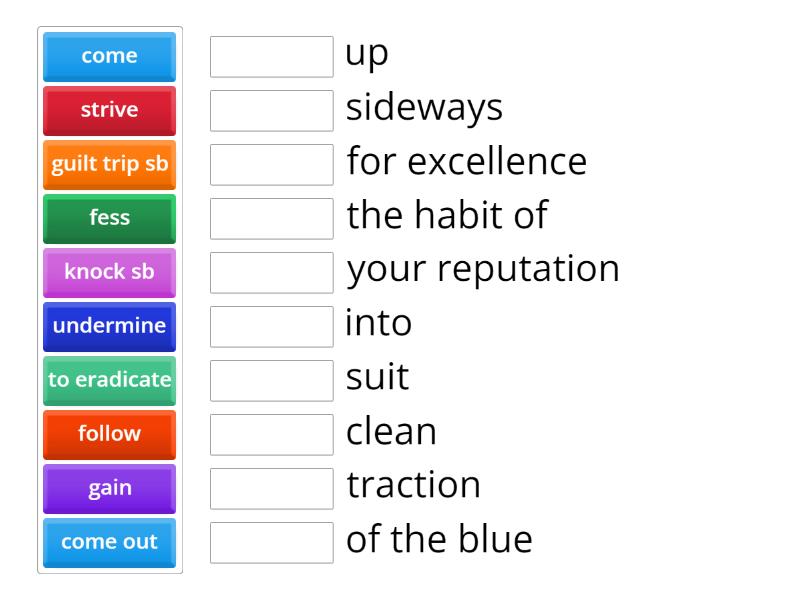Click the light blue 'come out' tile
This screenshot has height=600, width=800.
pos(109,543)
